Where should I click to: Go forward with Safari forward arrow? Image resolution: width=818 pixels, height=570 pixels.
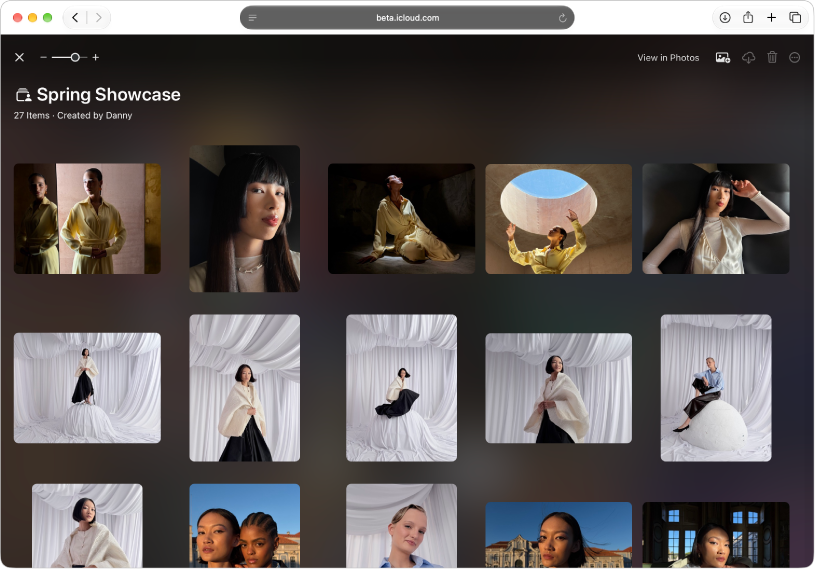click(99, 18)
